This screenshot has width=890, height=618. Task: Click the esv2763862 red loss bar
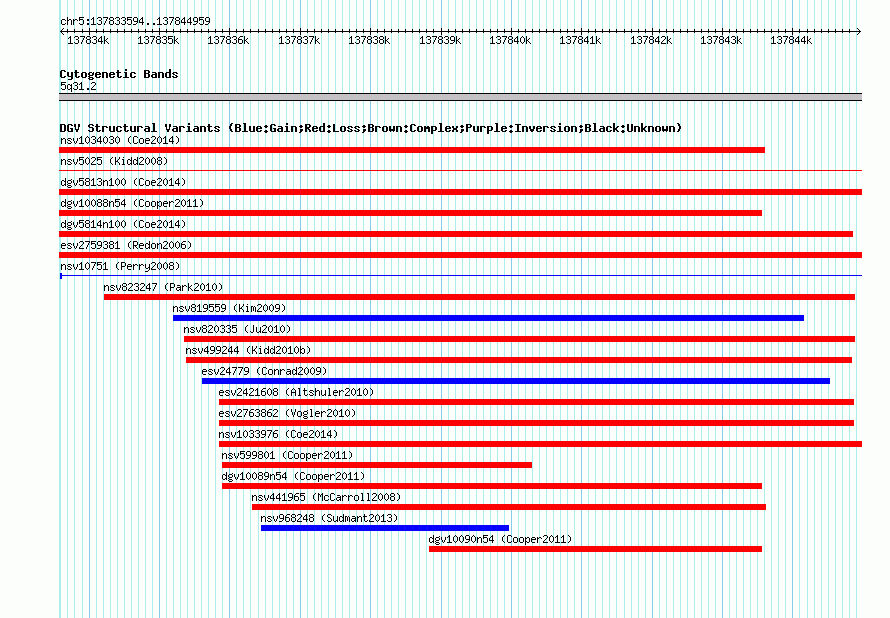[536, 423]
